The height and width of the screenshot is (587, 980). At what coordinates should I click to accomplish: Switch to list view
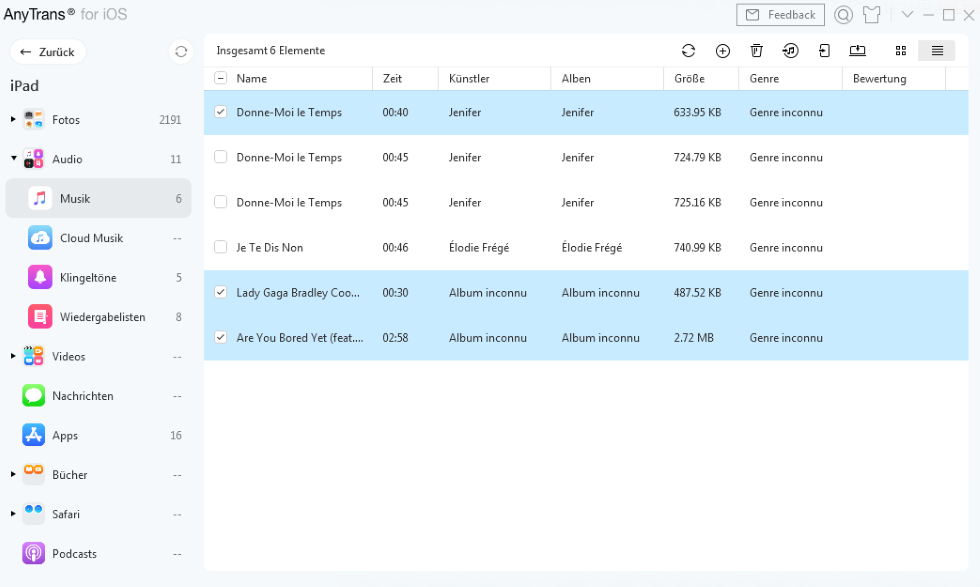click(937, 51)
